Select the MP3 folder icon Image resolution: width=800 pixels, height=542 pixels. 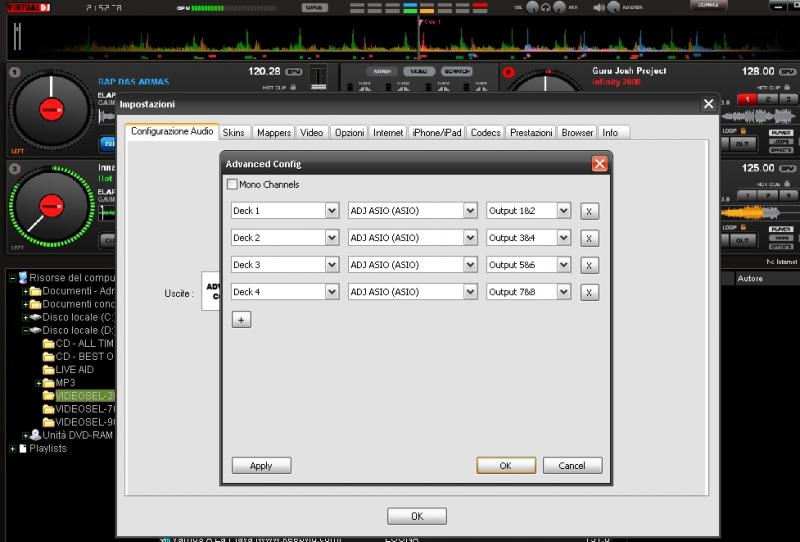49,383
